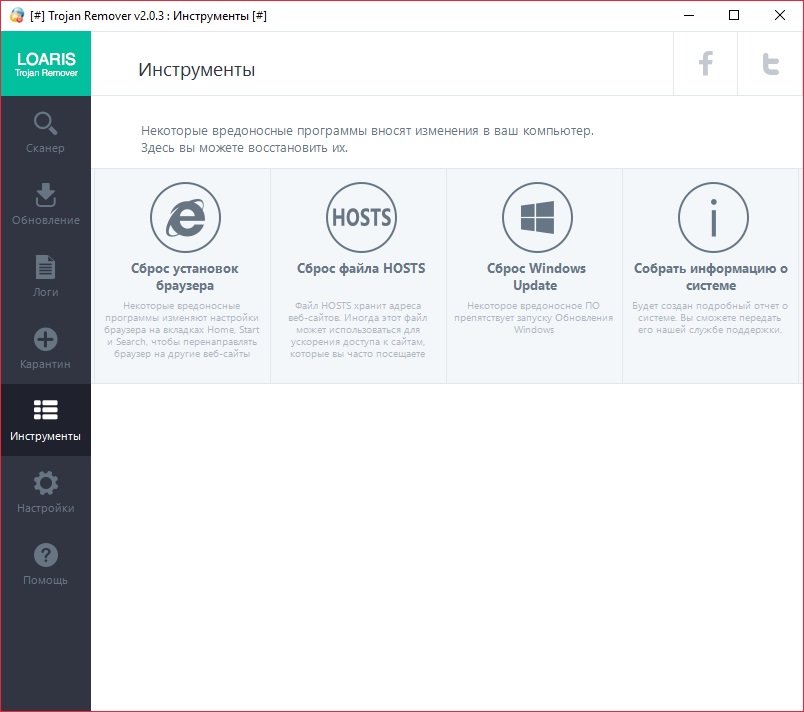The width and height of the screenshot is (804, 712).
Task: Click the HOSTS circle icon
Action: [361, 217]
